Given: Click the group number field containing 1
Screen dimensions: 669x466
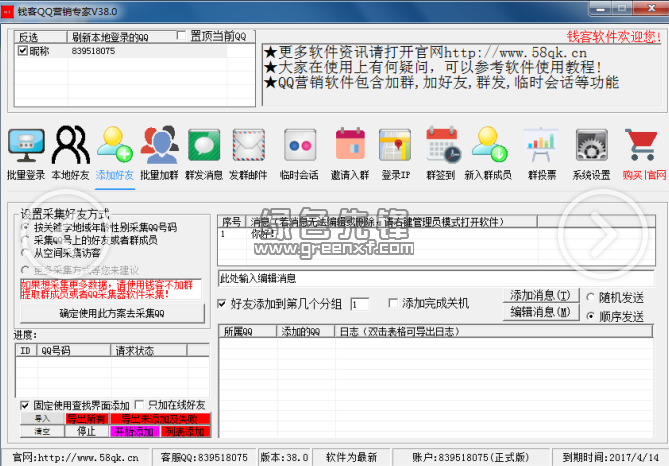Looking at the screenshot, I should (359, 304).
